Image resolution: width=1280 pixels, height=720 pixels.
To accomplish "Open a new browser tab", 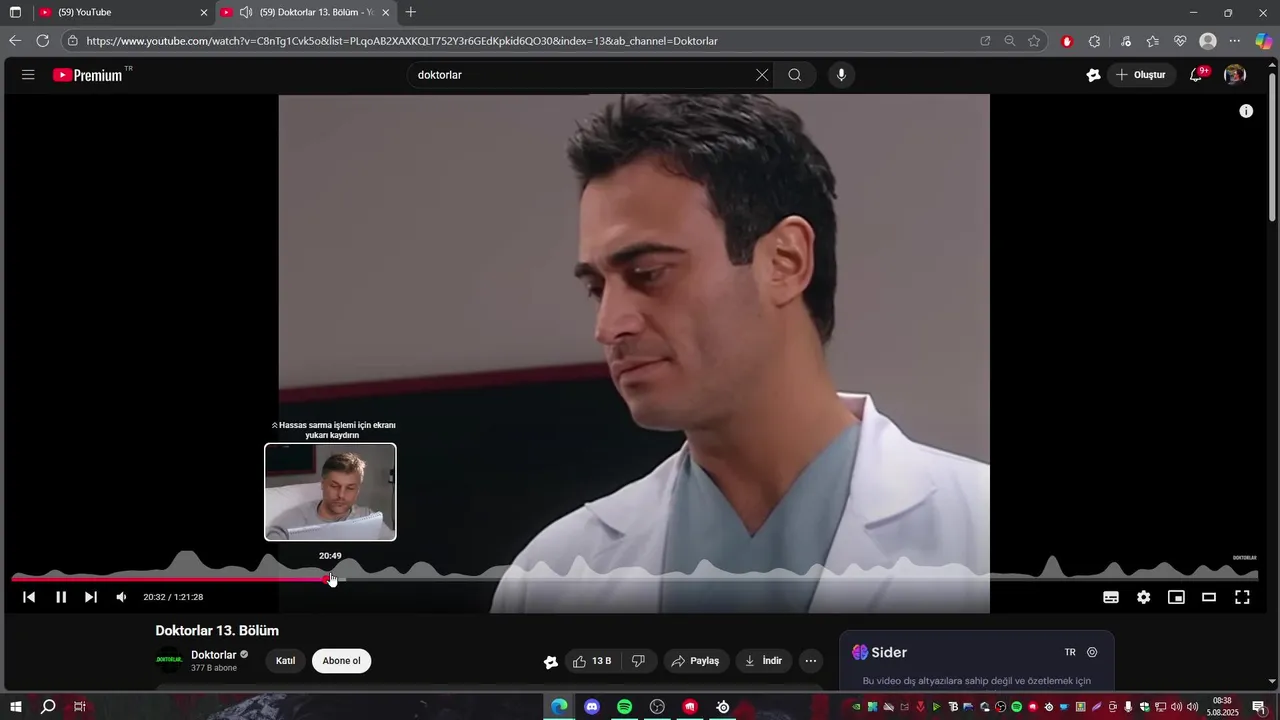I will click(x=411, y=12).
